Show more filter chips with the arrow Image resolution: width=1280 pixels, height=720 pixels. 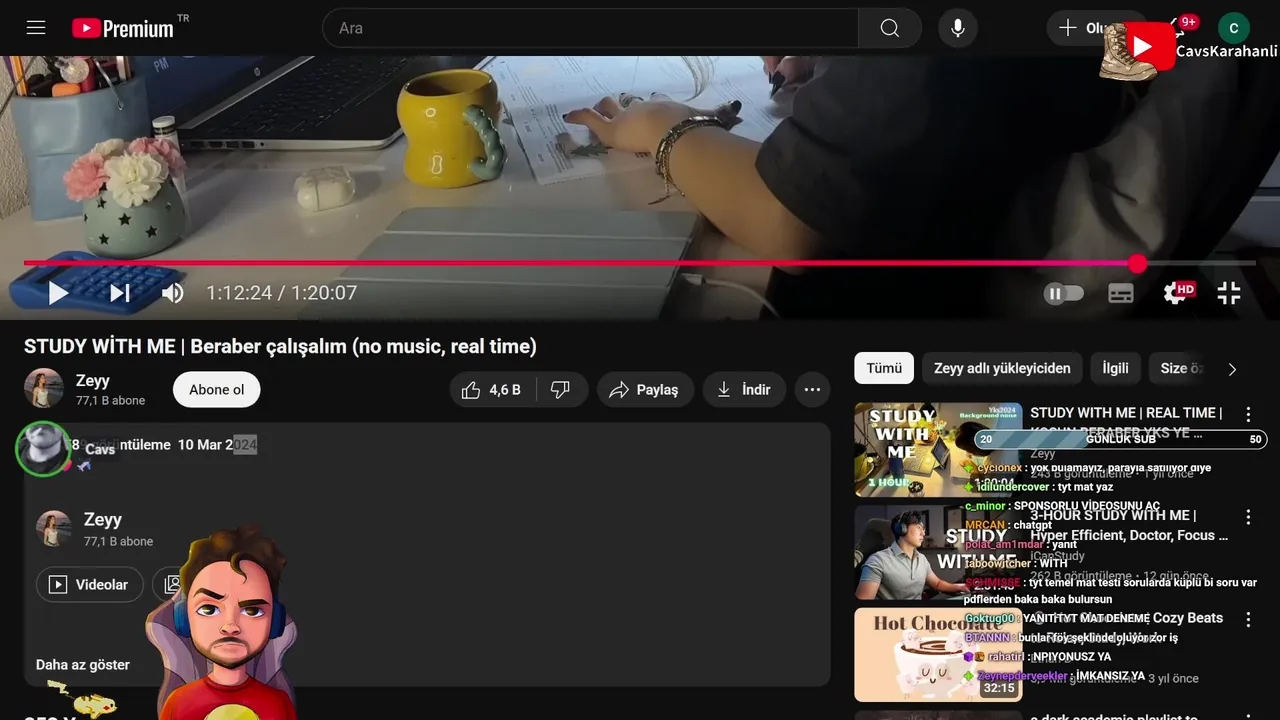tap(1232, 369)
